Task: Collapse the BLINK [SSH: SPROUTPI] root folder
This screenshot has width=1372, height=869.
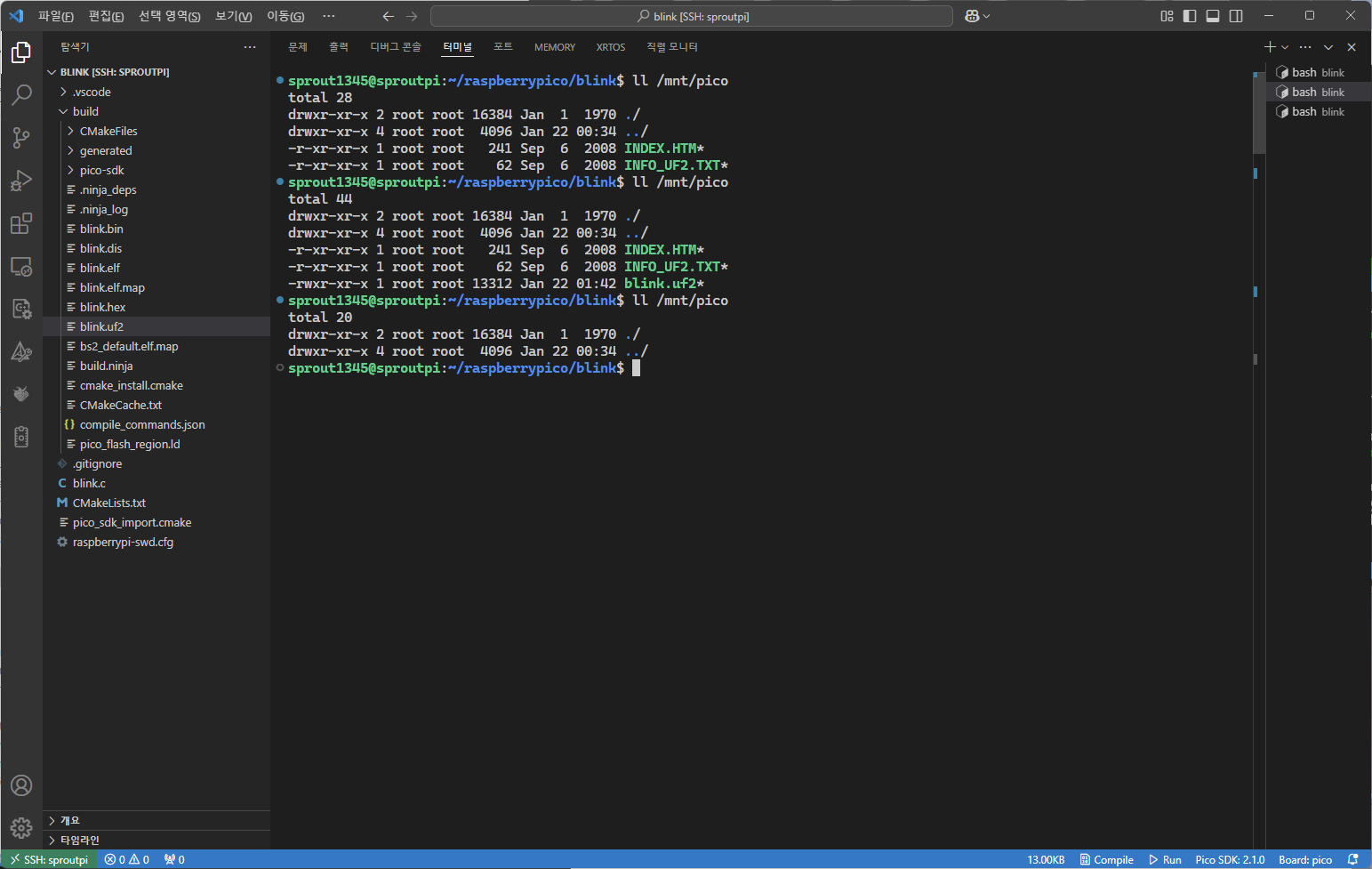Action: click(x=156, y=72)
